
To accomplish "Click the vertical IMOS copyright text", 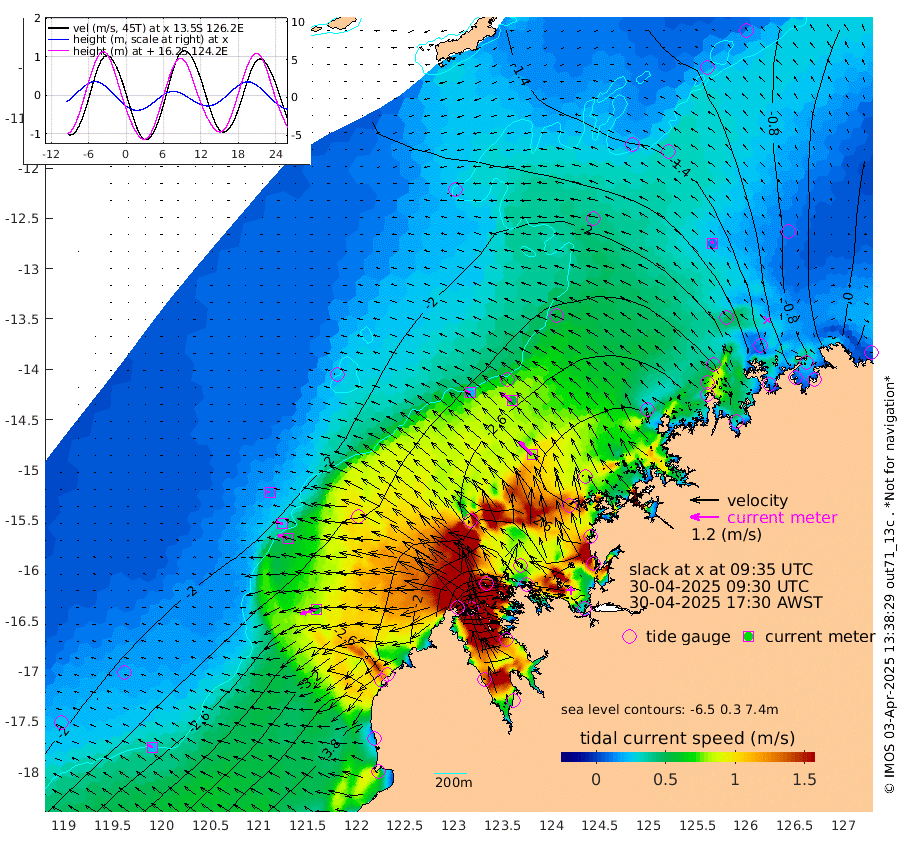I will (x=890, y=584).
